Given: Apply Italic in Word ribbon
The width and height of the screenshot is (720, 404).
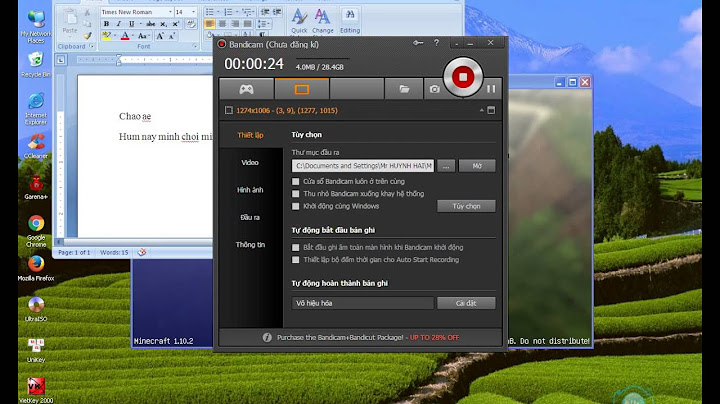Looking at the screenshot, I should [x=119, y=24].
